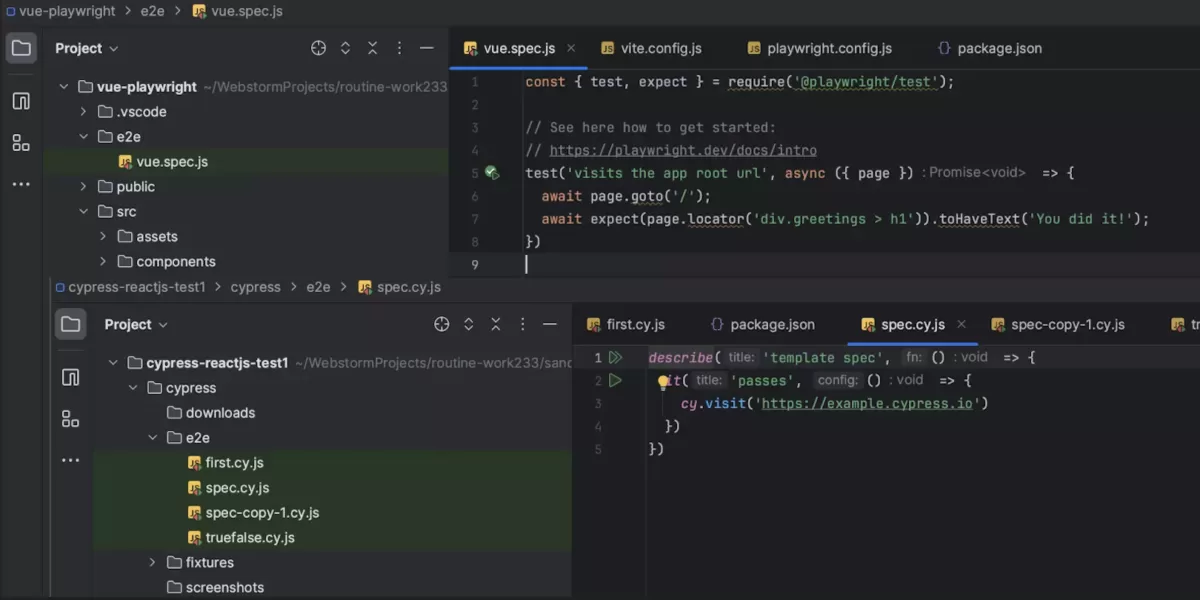Collapse the vue-playwright root folder
Image resolution: width=1200 pixels, height=600 pixels.
point(64,87)
